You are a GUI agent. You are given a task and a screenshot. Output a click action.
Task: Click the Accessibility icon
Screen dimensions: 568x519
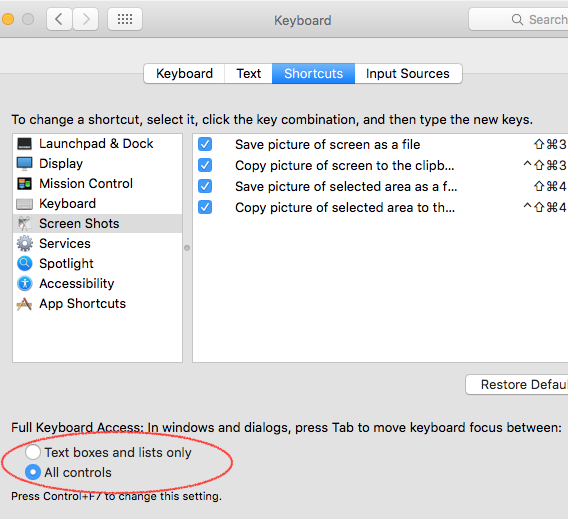[24, 283]
